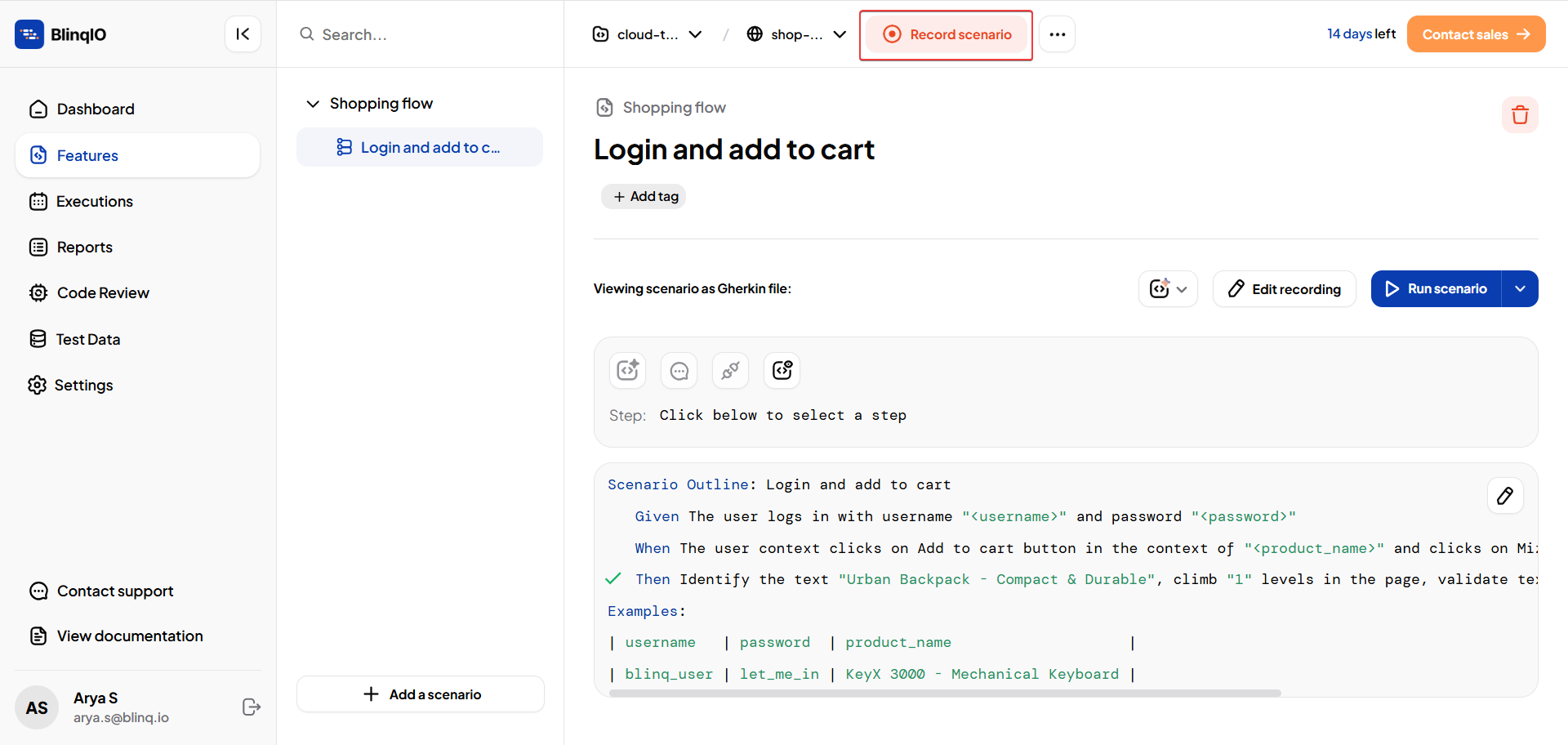This screenshot has height=745, width=1568.
Task: Delete scenario with the trash icon
Action: [1520, 114]
